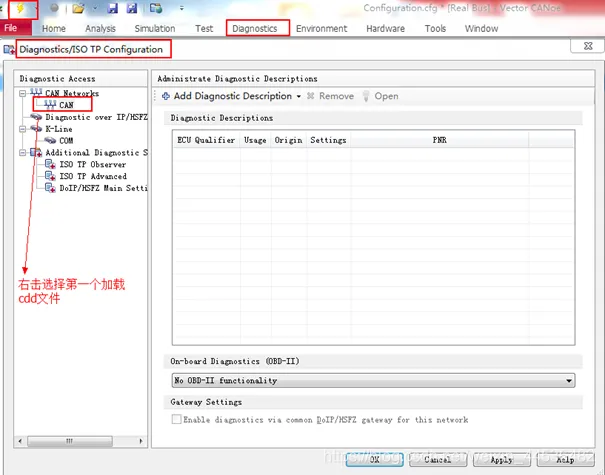
Task: Select the COM node under K-Line
Action: pos(66,141)
